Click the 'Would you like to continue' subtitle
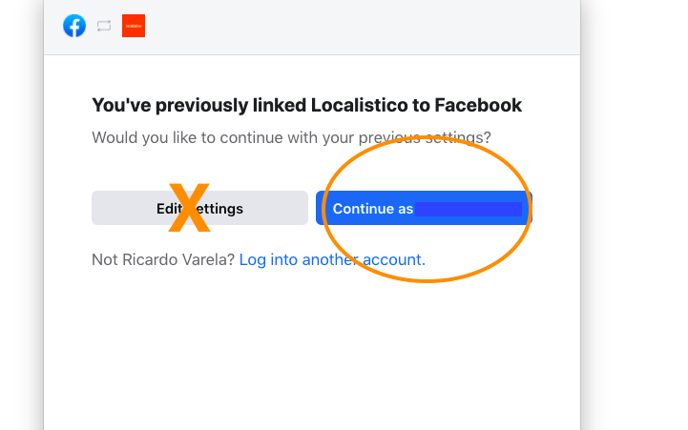 pyautogui.click(x=291, y=138)
